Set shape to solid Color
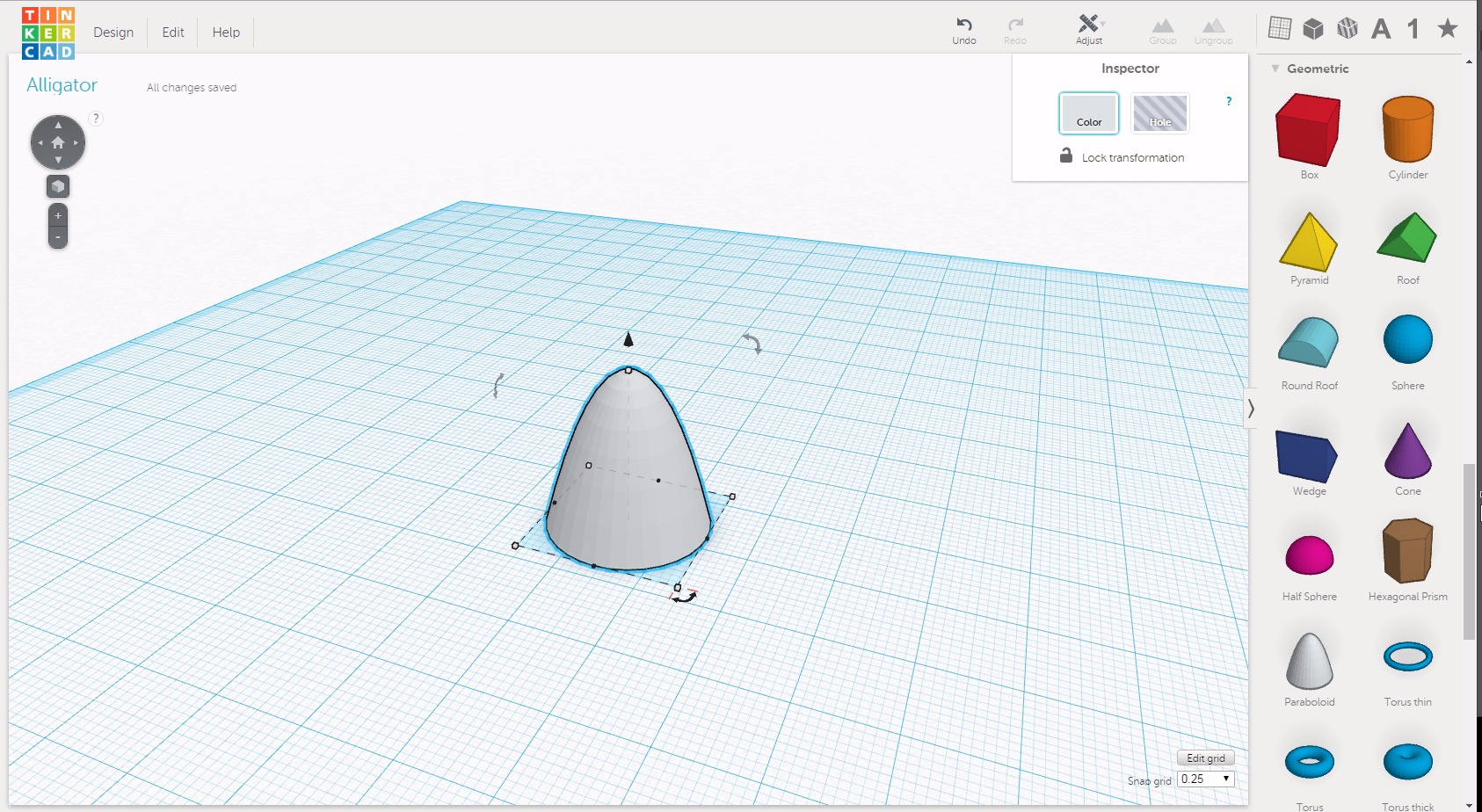 coord(1089,113)
